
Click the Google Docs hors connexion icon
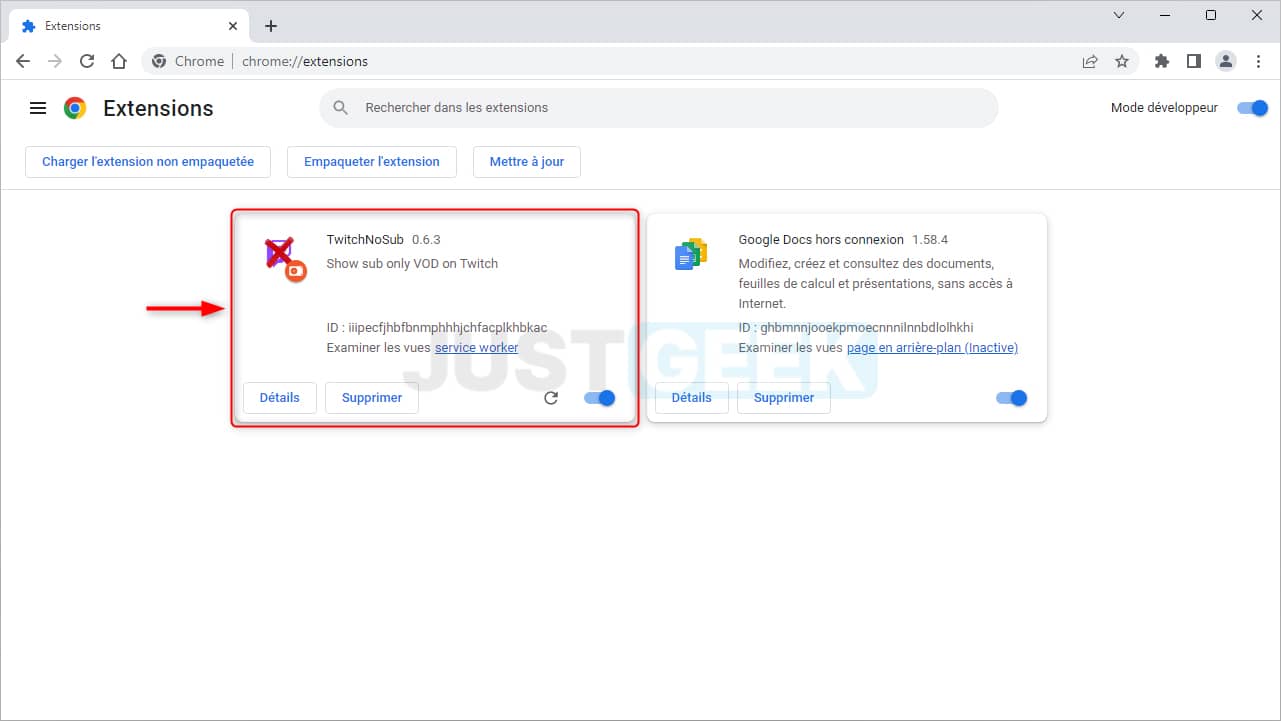click(x=691, y=255)
